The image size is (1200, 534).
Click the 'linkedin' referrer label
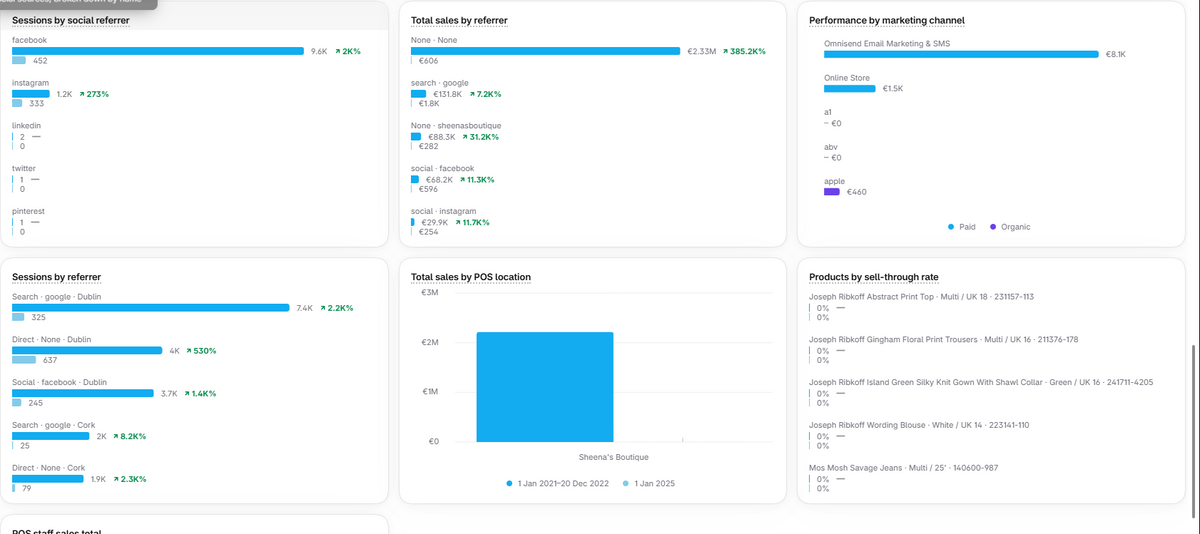(26, 125)
